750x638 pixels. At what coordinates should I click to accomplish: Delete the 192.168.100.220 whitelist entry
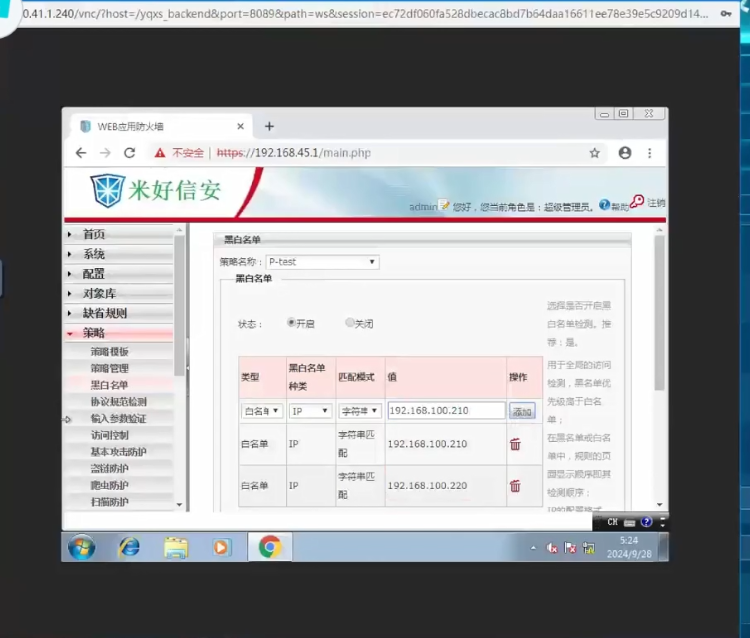point(515,486)
